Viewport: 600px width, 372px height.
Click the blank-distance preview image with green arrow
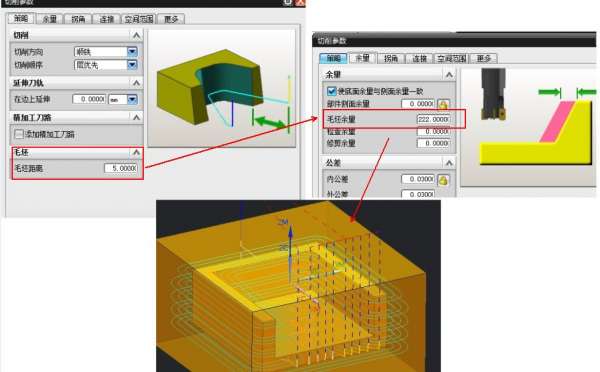(222, 88)
